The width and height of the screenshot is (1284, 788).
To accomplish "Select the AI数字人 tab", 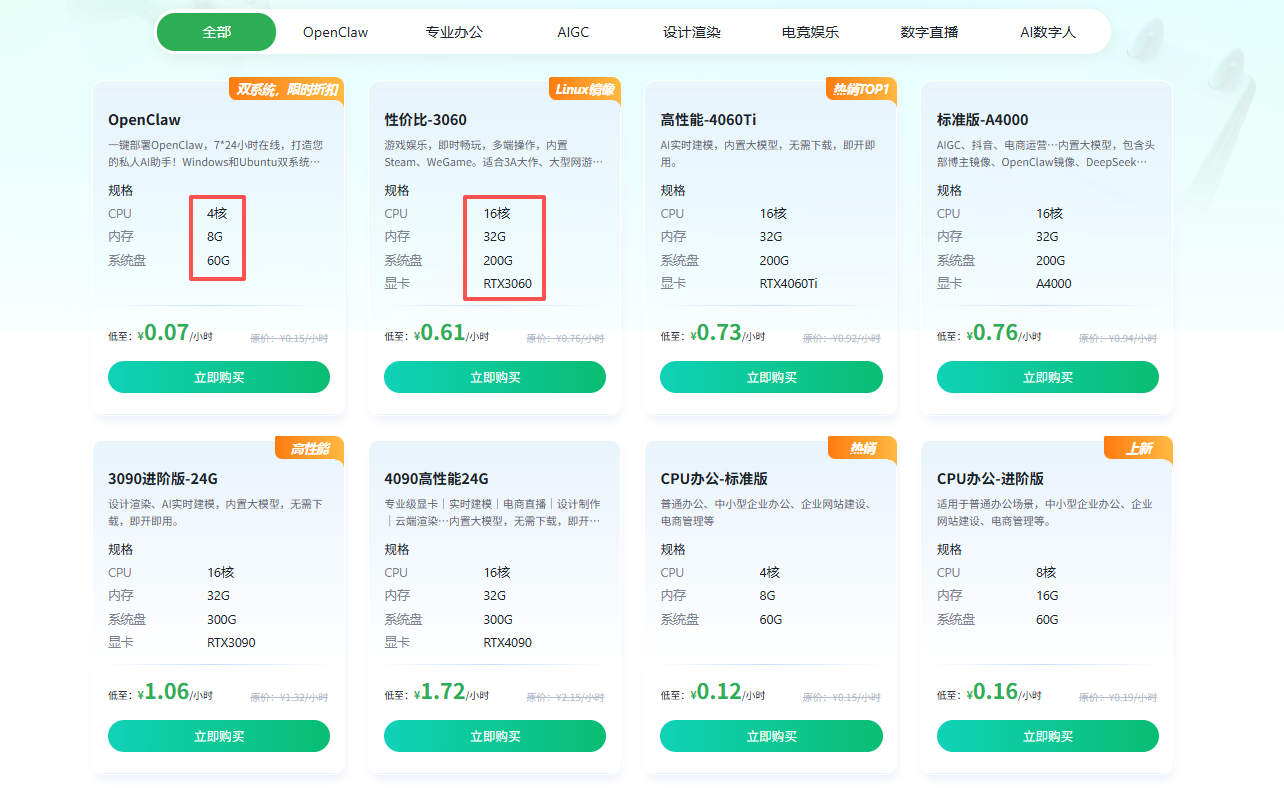I will pos(1047,32).
